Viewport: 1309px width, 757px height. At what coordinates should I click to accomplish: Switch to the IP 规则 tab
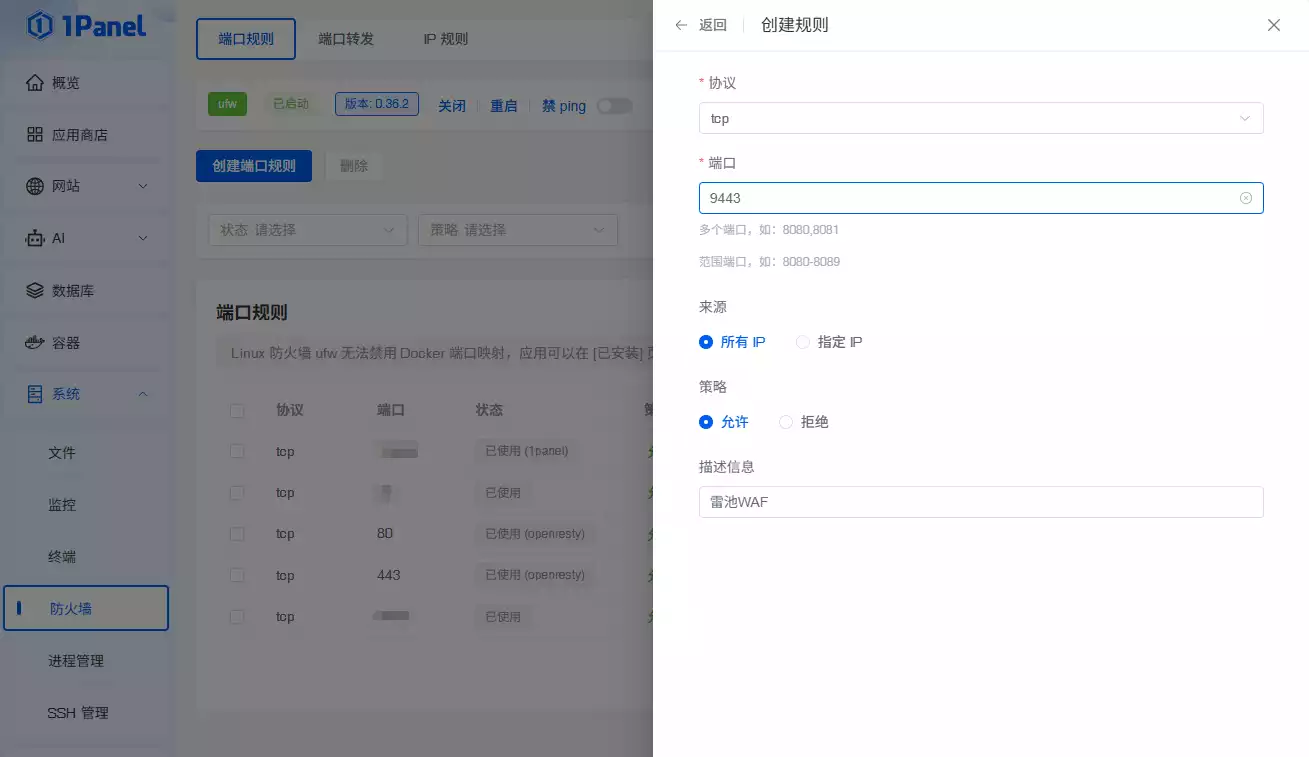(x=446, y=39)
